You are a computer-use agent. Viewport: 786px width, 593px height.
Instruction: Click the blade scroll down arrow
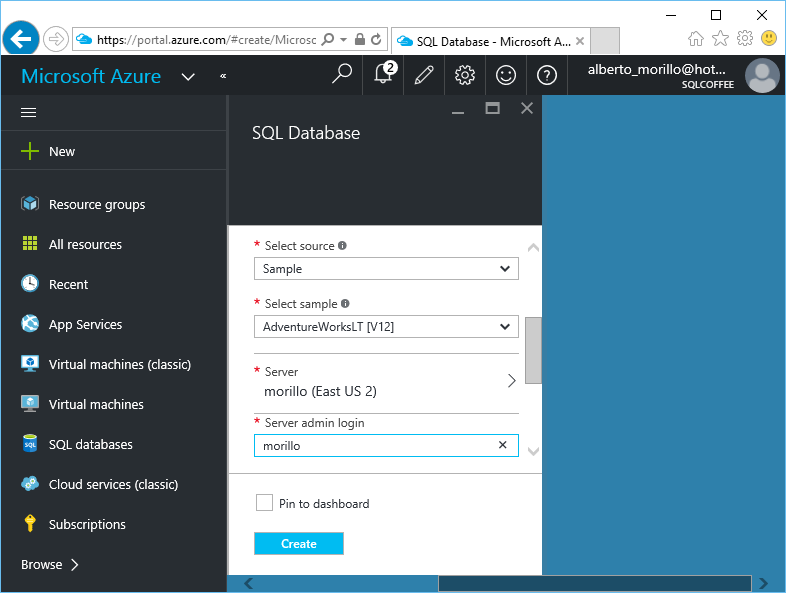click(x=533, y=451)
